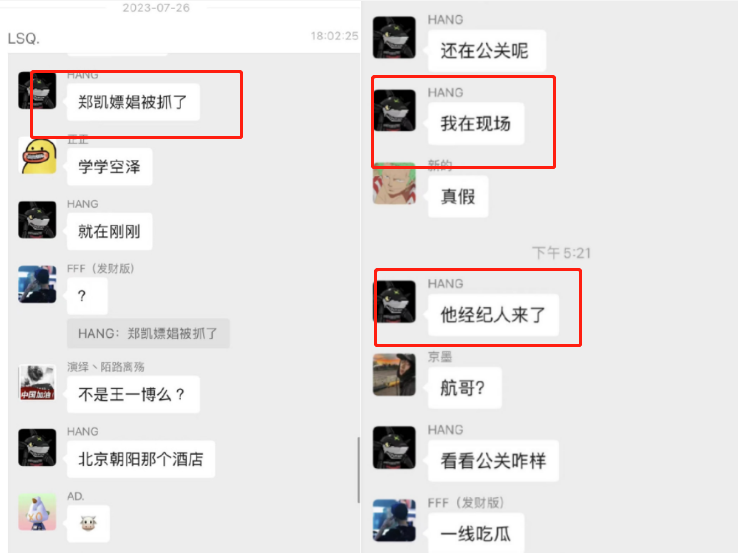Click 京墨's avatar photo

point(394,375)
